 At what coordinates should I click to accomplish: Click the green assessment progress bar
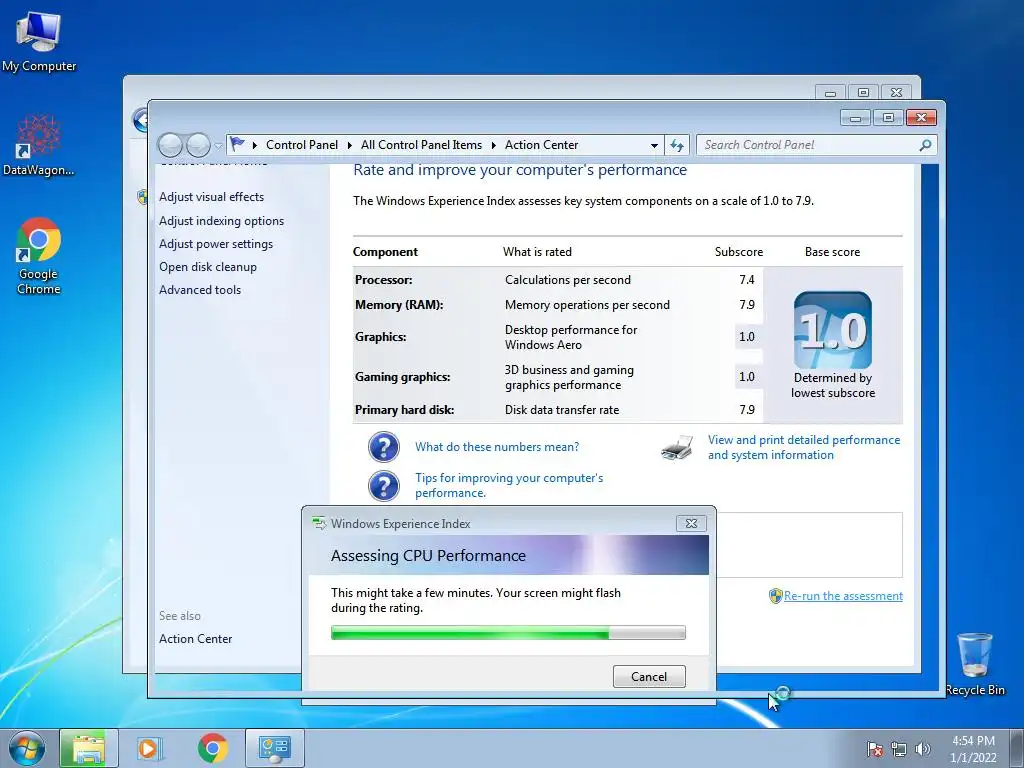tap(508, 632)
